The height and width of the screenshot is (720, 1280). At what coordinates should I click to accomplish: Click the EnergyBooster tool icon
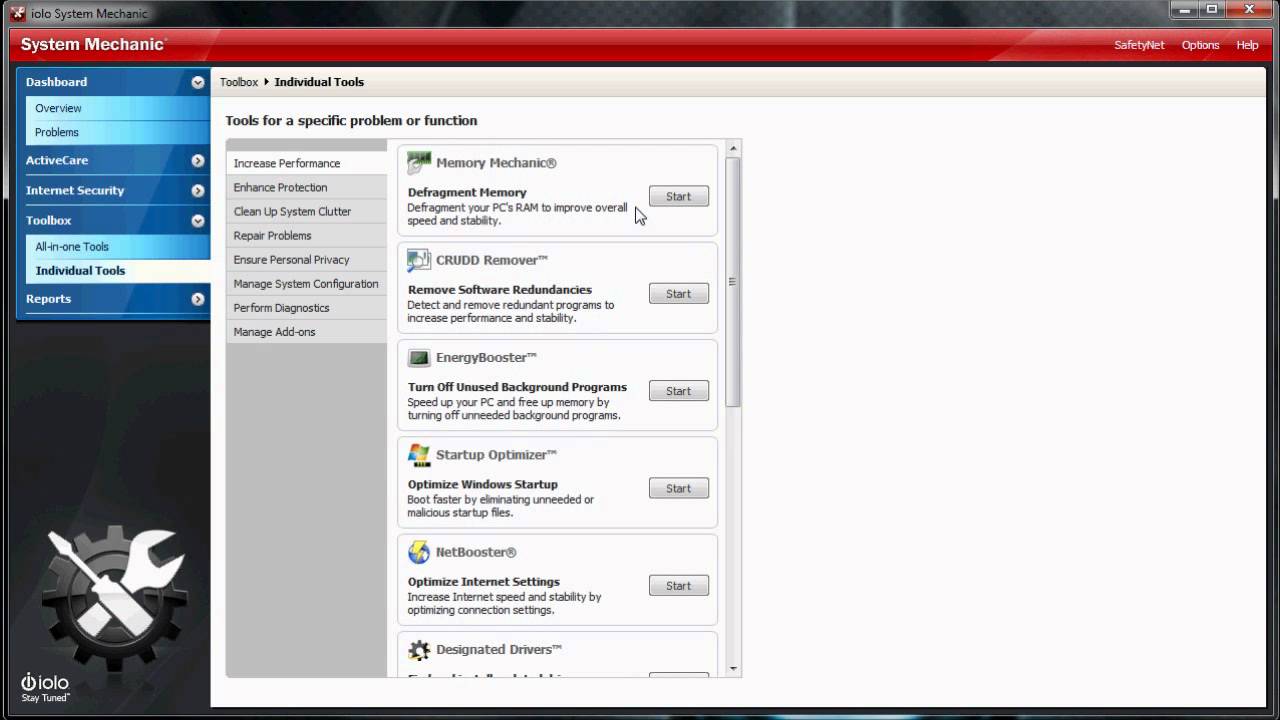419,357
